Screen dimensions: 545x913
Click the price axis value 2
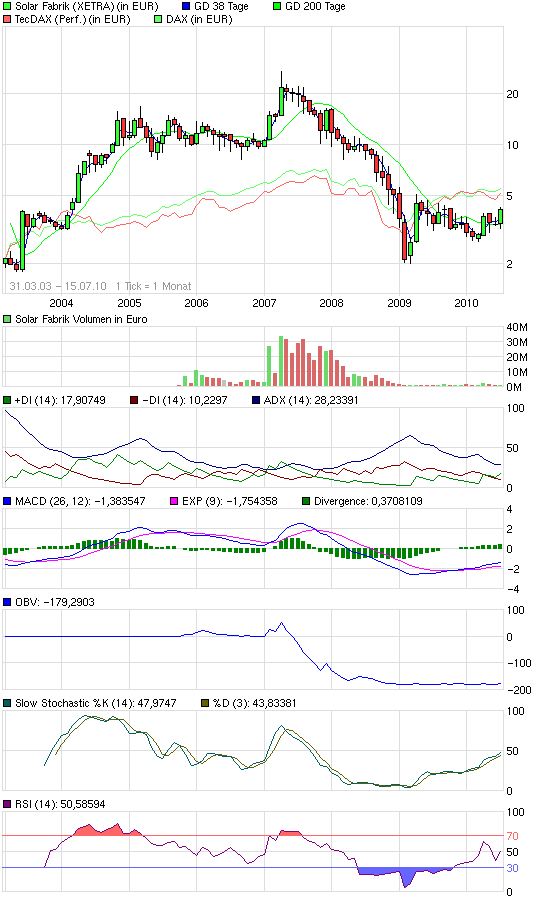coord(509,264)
